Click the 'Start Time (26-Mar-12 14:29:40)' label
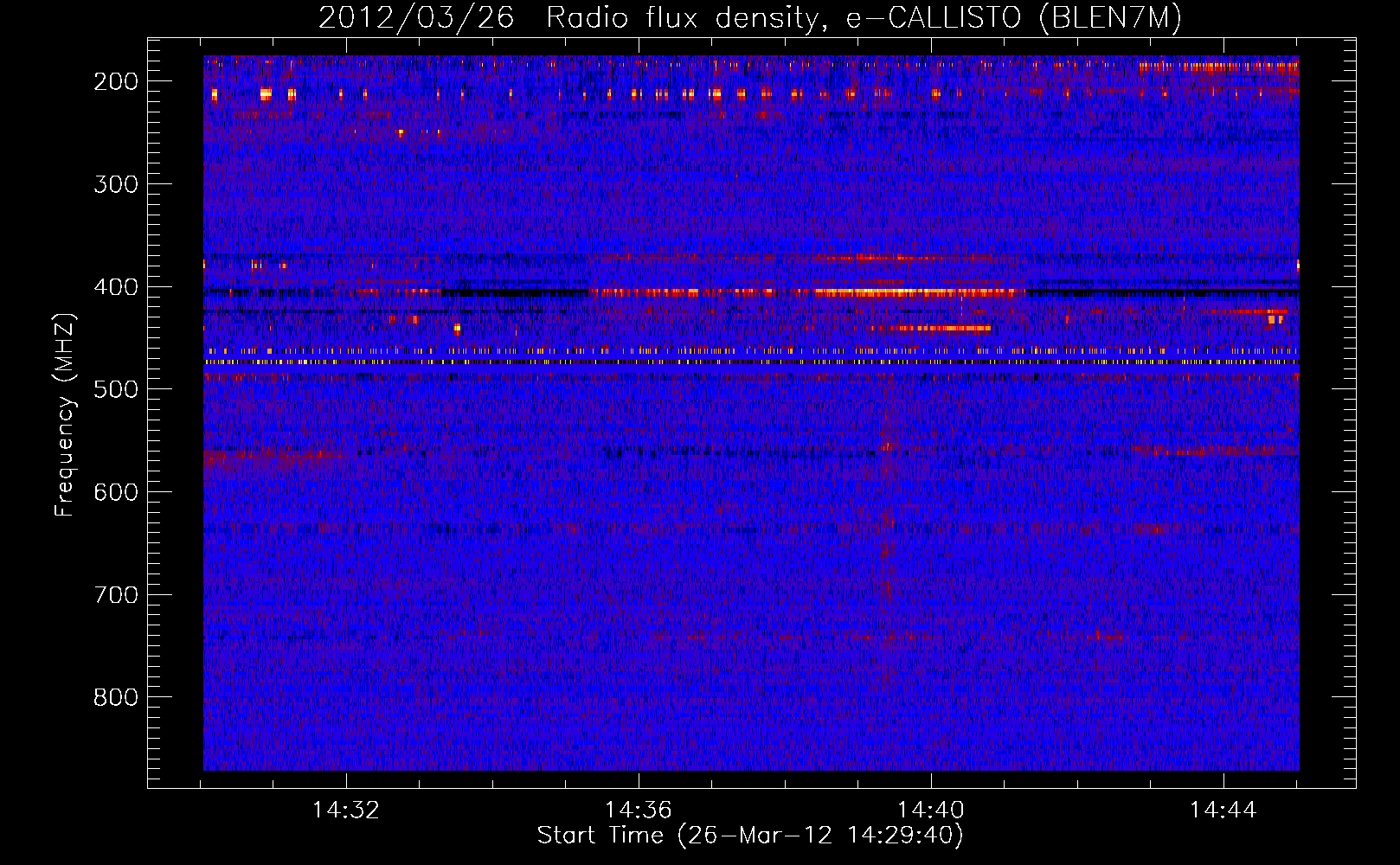 coord(750,836)
